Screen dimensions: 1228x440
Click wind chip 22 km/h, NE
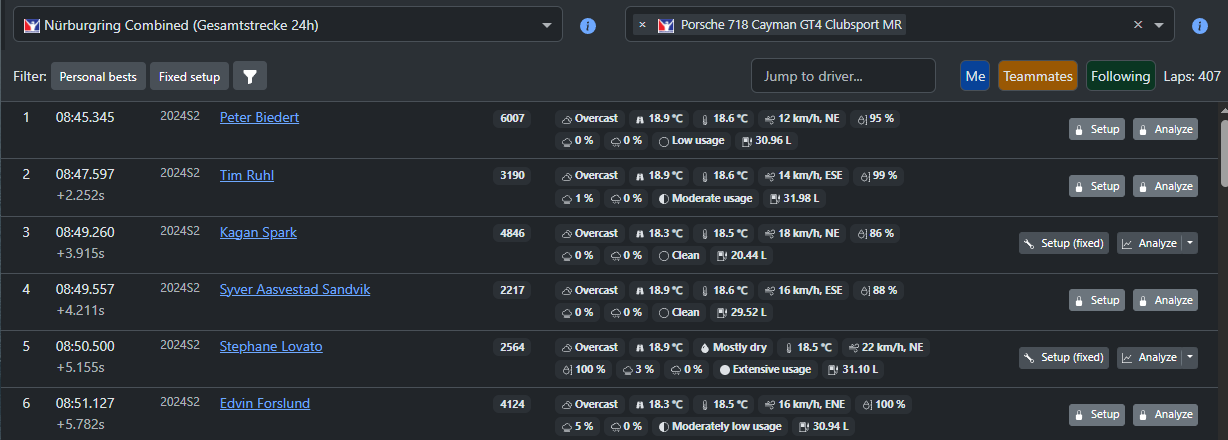tap(885, 347)
